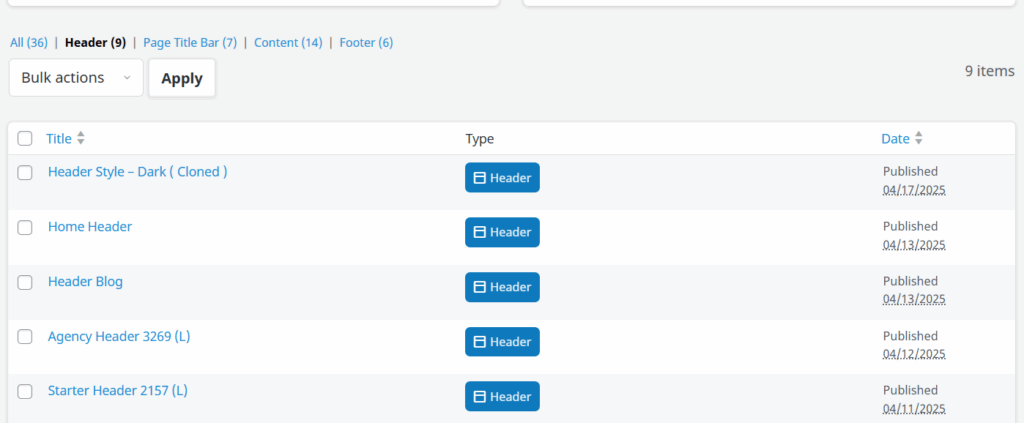Click Header badge of Starter Header 2157

click(x=502, y=396)
